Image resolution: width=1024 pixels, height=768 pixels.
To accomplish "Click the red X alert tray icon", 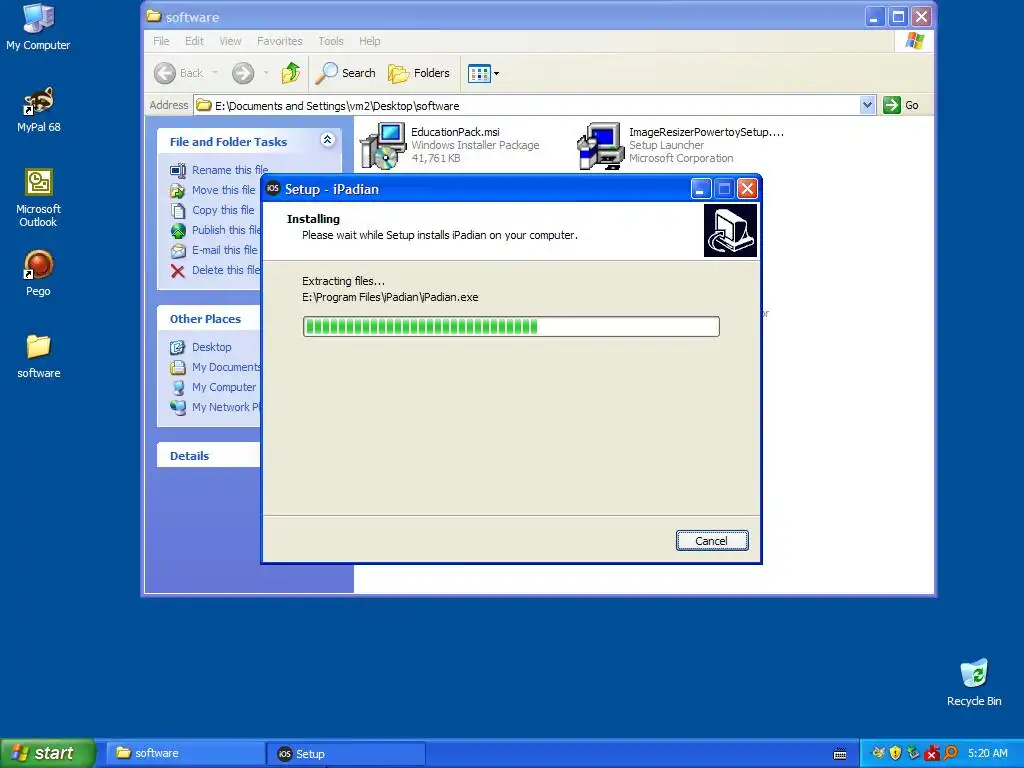I will (x=932, y=753).
